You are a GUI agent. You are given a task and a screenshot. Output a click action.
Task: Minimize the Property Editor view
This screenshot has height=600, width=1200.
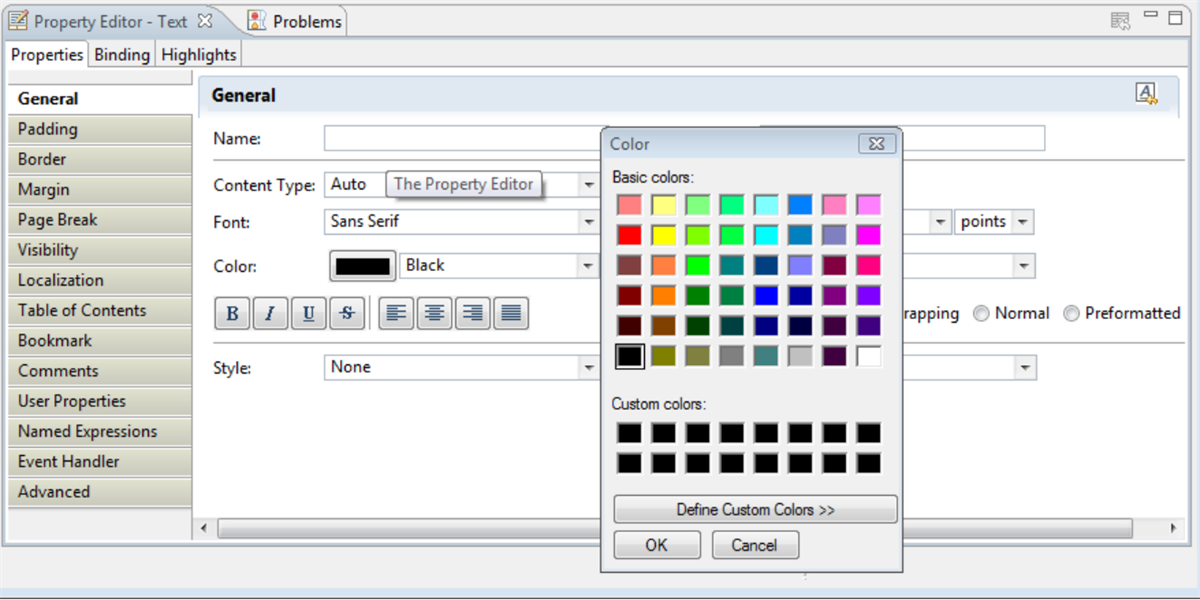pos(1151,16)
